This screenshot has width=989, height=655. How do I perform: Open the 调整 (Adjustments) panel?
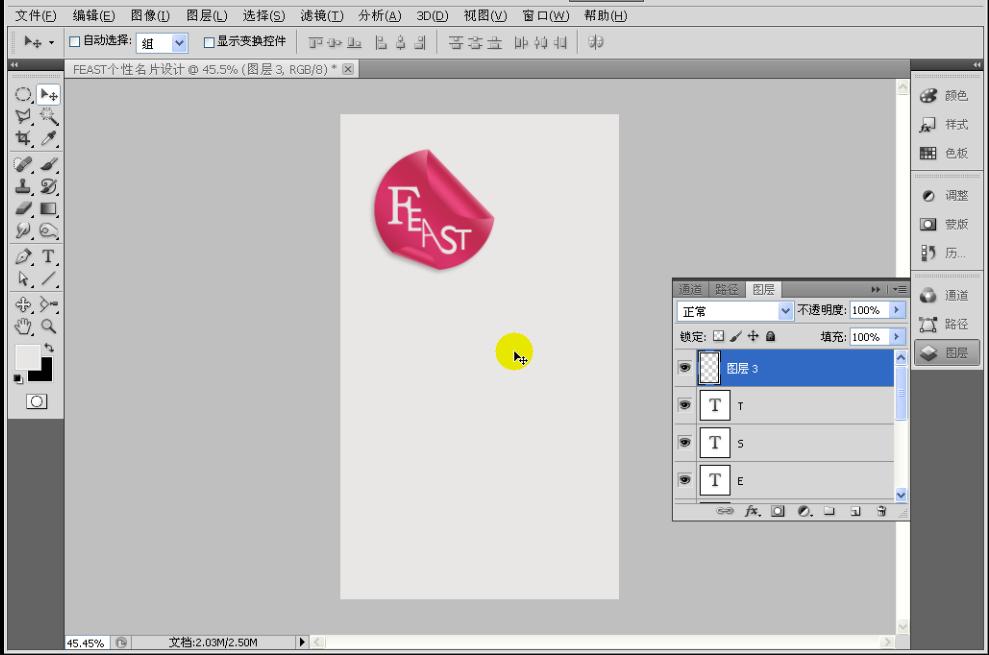pyautogui.click(x=946, y=195)
